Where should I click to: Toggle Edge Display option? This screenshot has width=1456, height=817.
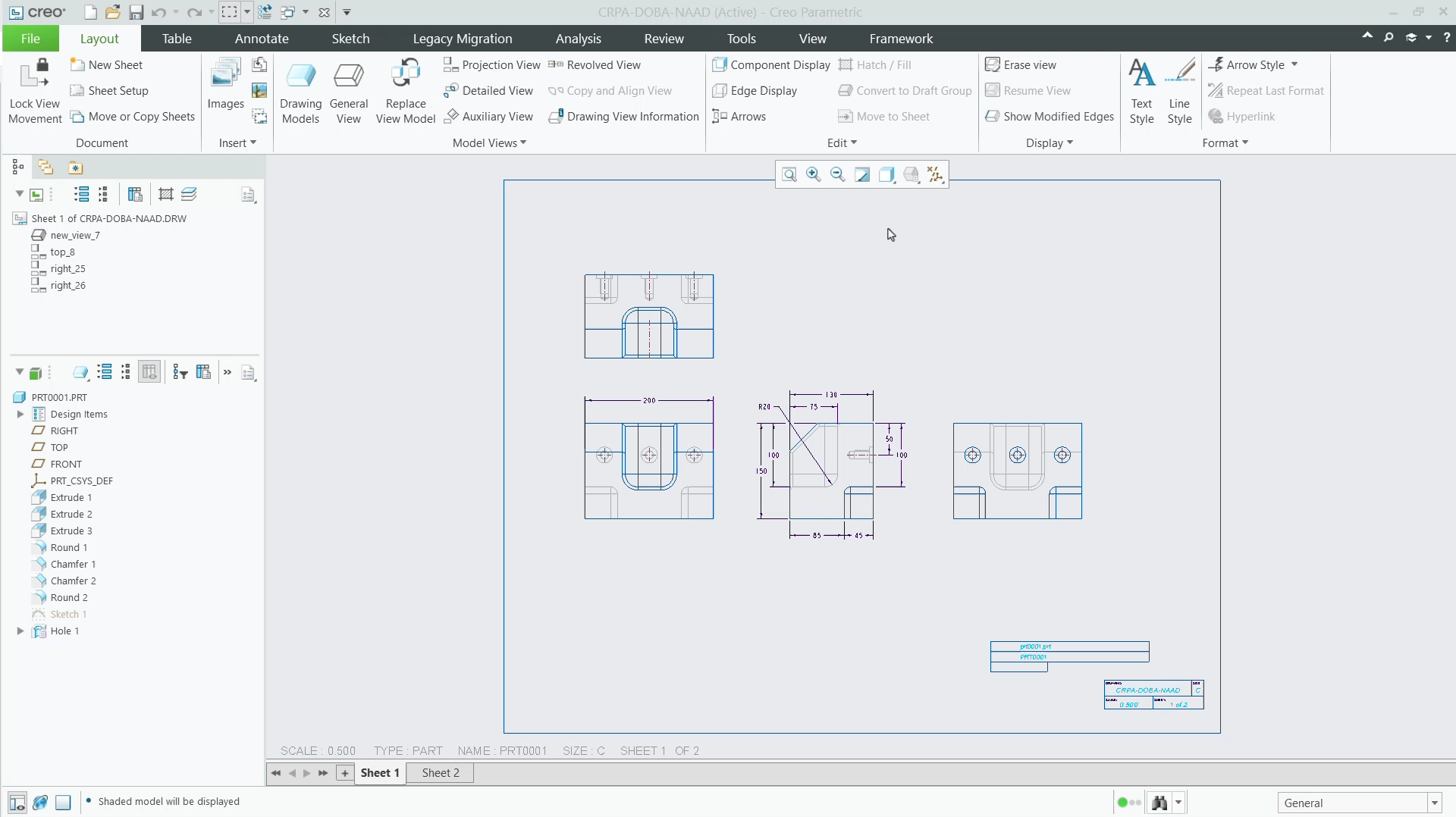point(755,90)
